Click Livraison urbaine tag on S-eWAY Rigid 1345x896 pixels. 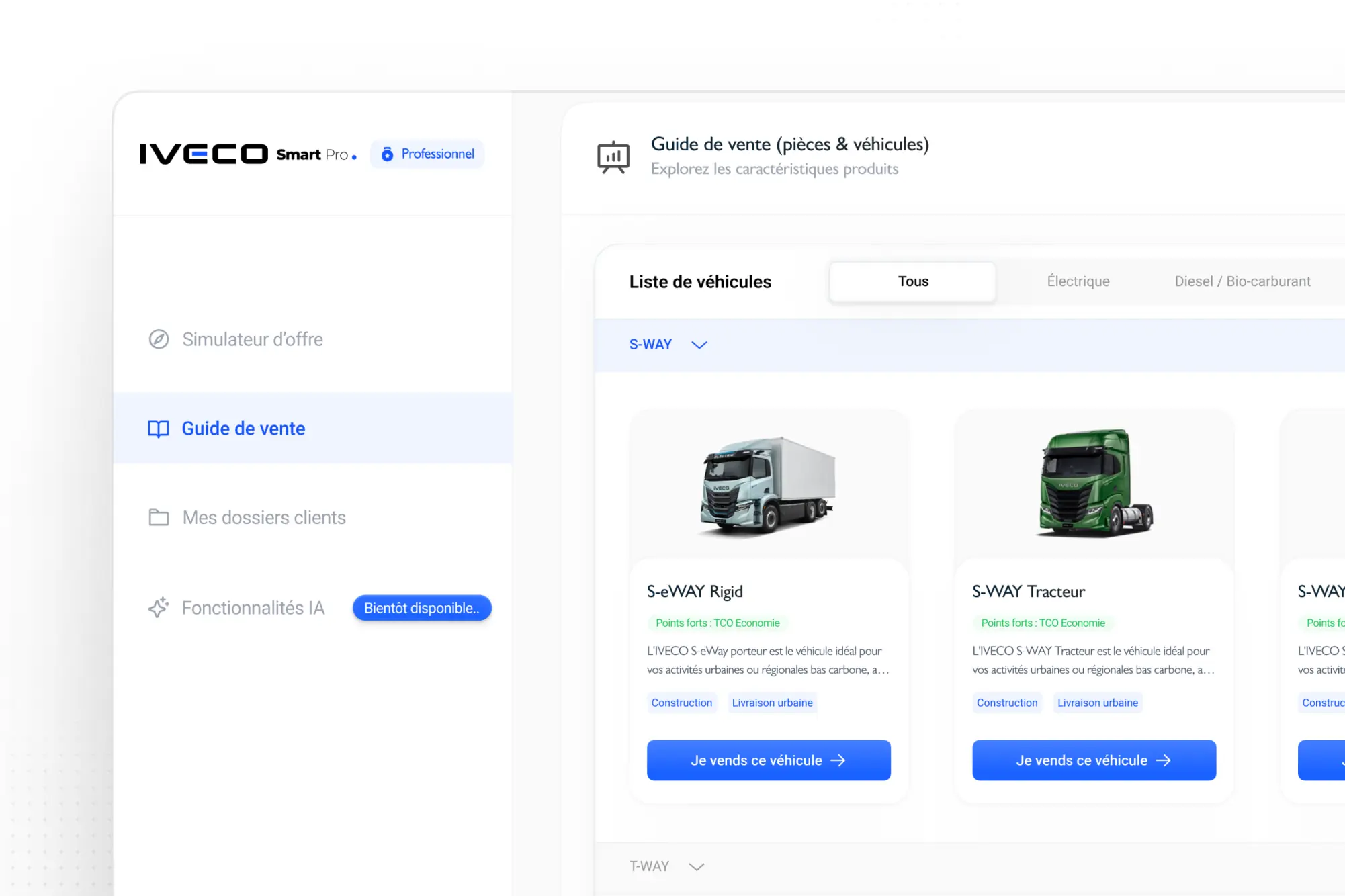coord(772,703)
